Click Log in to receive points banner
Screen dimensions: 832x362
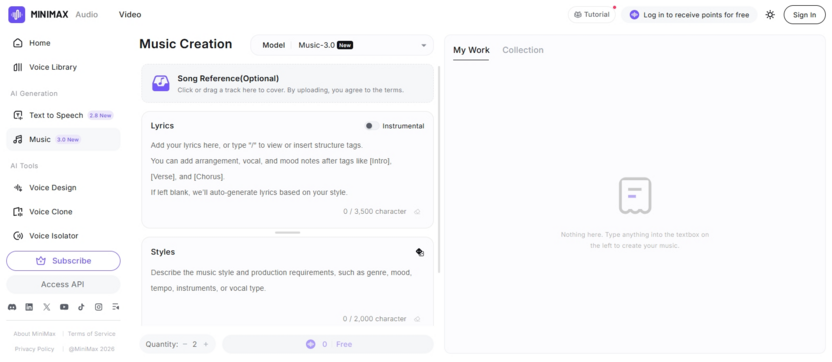[689, 15]
